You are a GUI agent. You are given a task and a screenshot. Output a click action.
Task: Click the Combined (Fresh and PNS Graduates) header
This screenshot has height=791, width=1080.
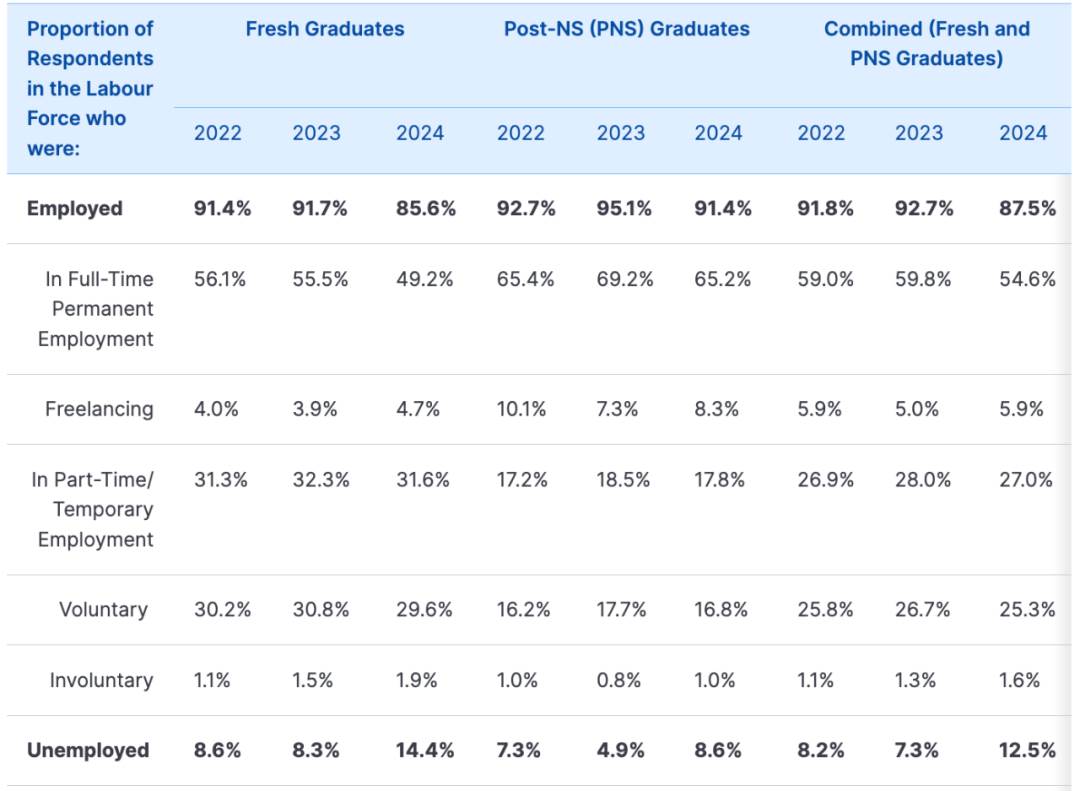(926, 43)
